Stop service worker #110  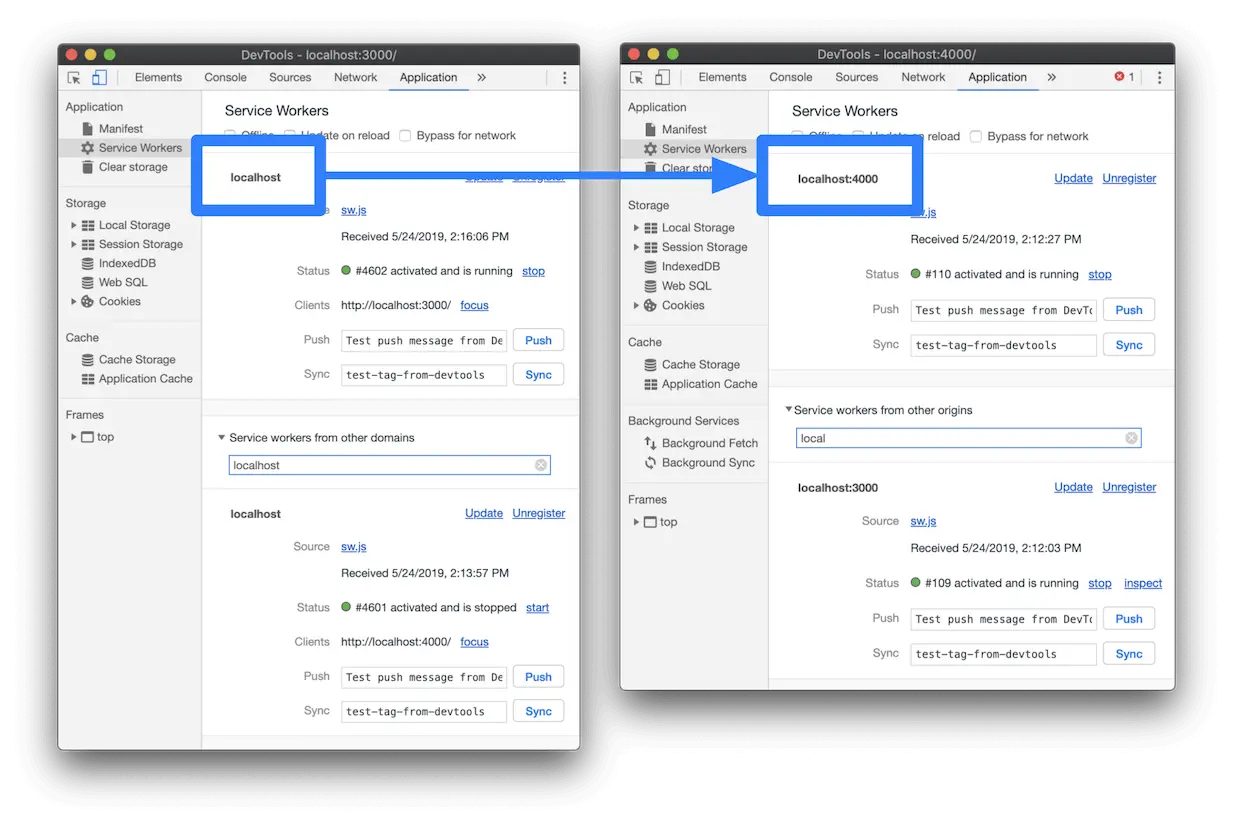coord(1099,274)
